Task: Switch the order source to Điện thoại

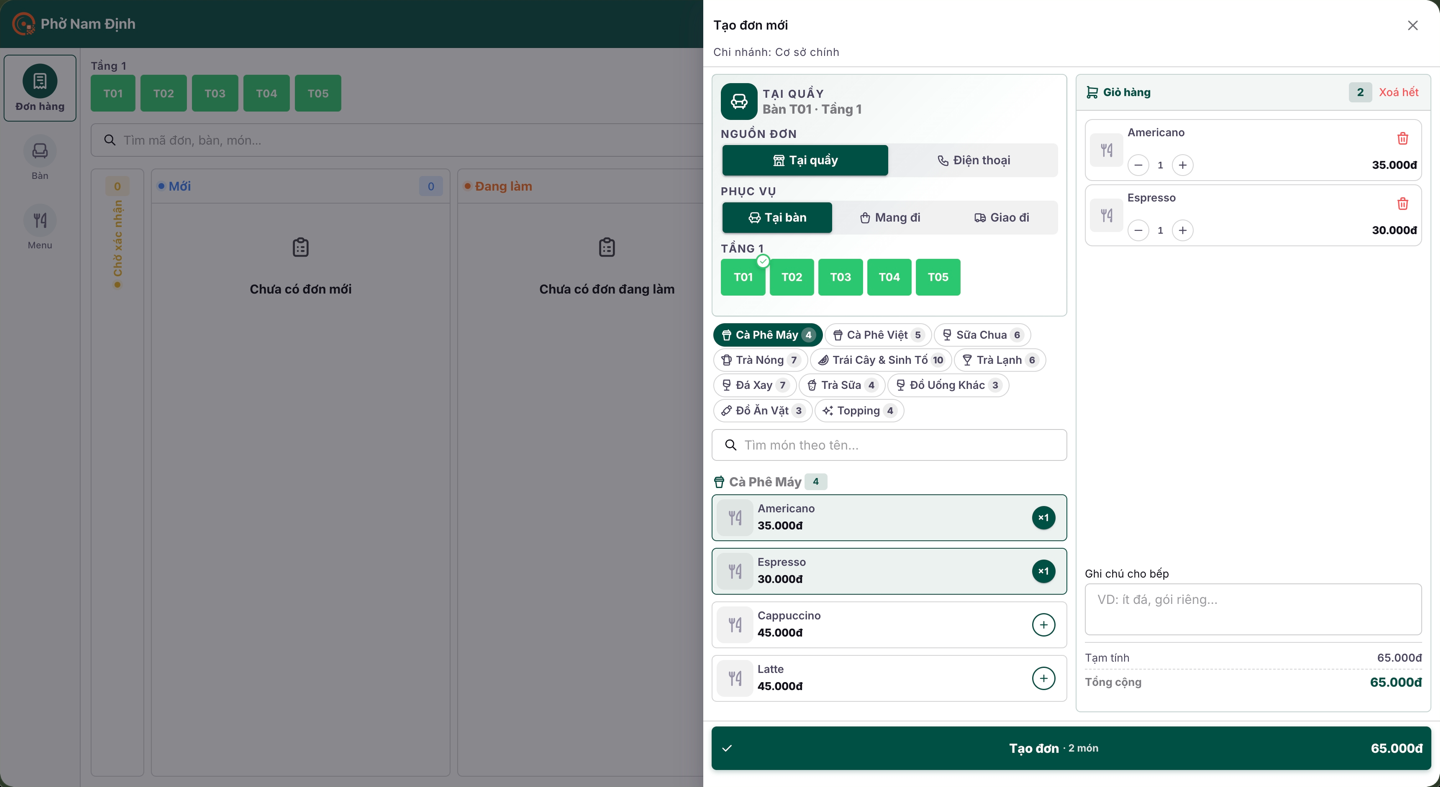Action: (973, 160)
